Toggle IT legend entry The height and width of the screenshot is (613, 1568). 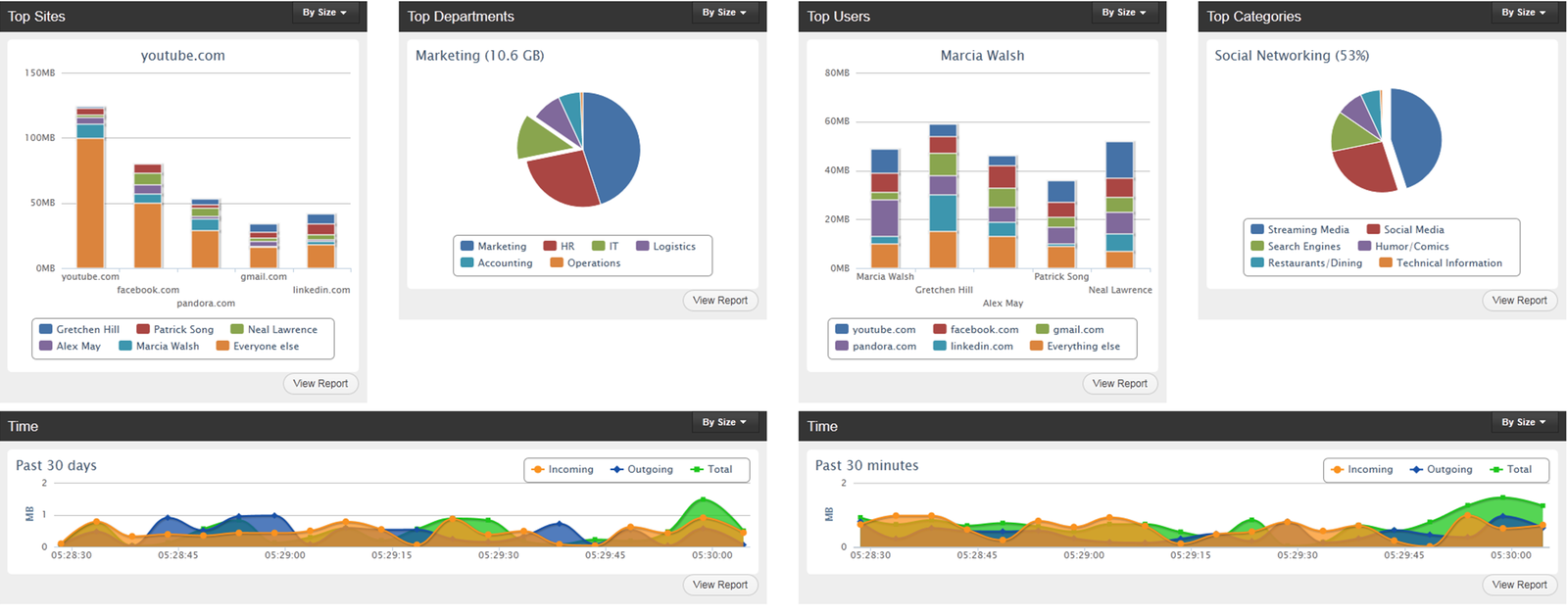pos(606,247)
